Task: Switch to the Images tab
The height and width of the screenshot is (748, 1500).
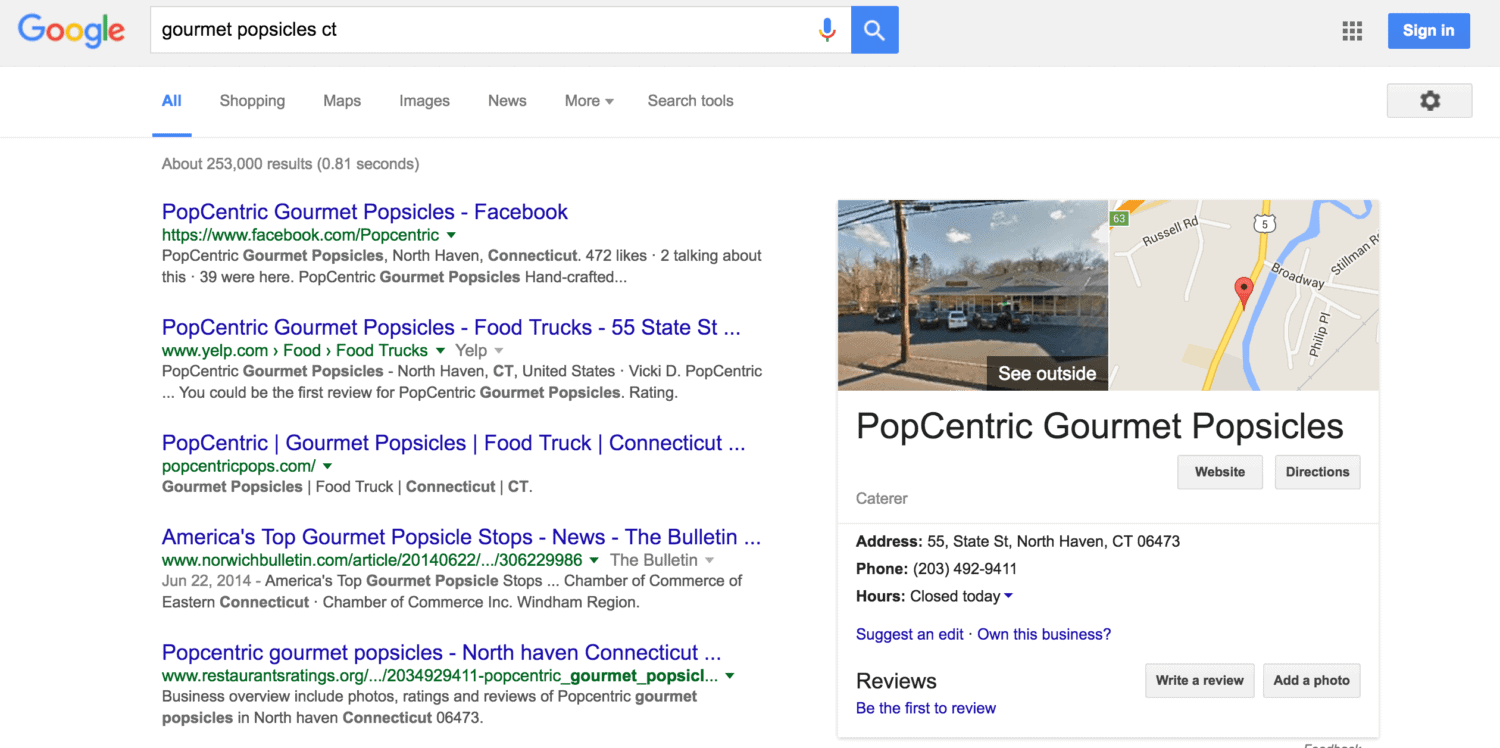Action: [x=424, y=101]
